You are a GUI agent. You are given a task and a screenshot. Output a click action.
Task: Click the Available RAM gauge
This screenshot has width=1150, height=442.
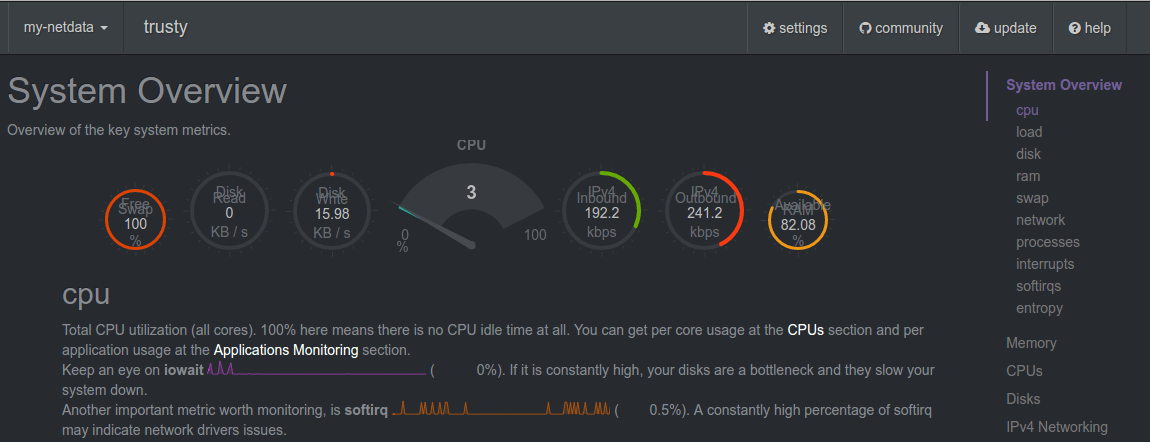(x=798, y=220)
